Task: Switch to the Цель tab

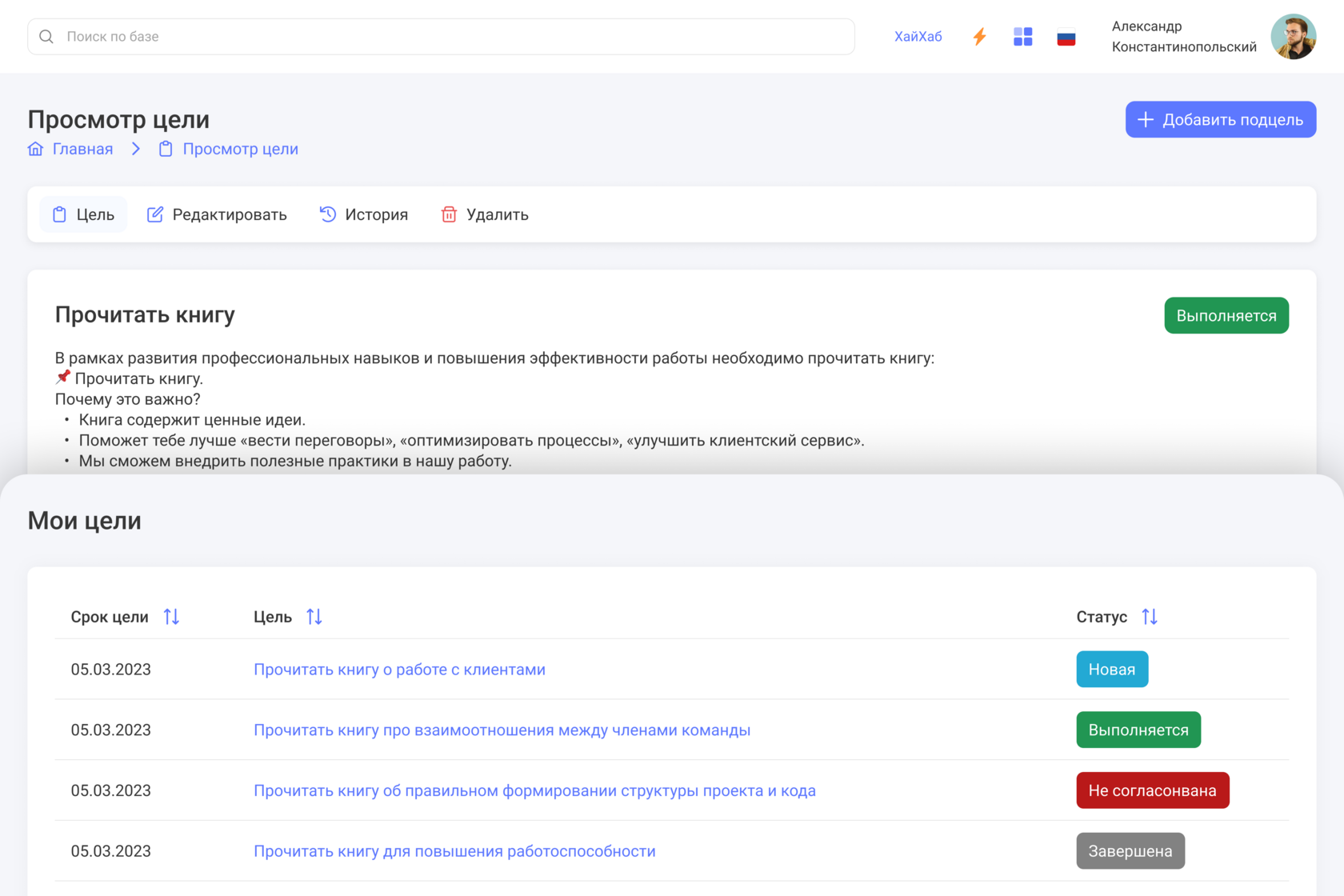Action: pos(83,214)
